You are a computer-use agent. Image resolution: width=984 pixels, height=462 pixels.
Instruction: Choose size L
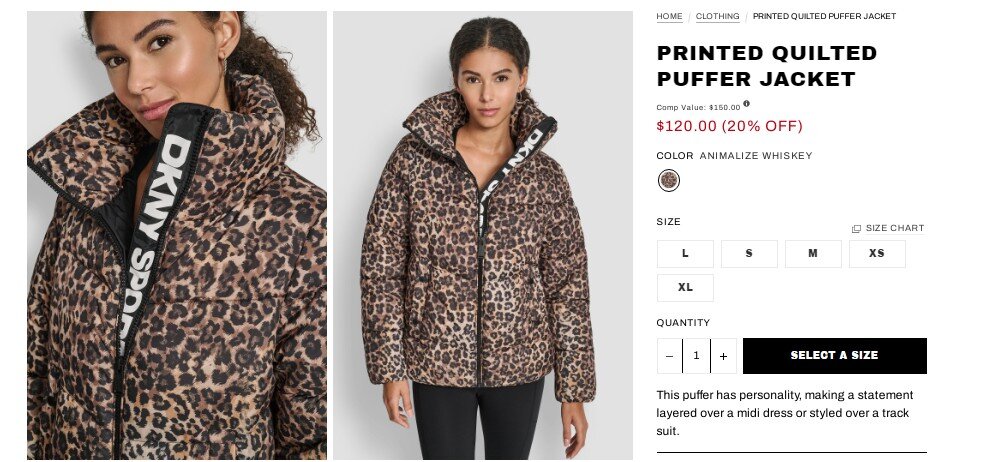(x=685, y=254)
